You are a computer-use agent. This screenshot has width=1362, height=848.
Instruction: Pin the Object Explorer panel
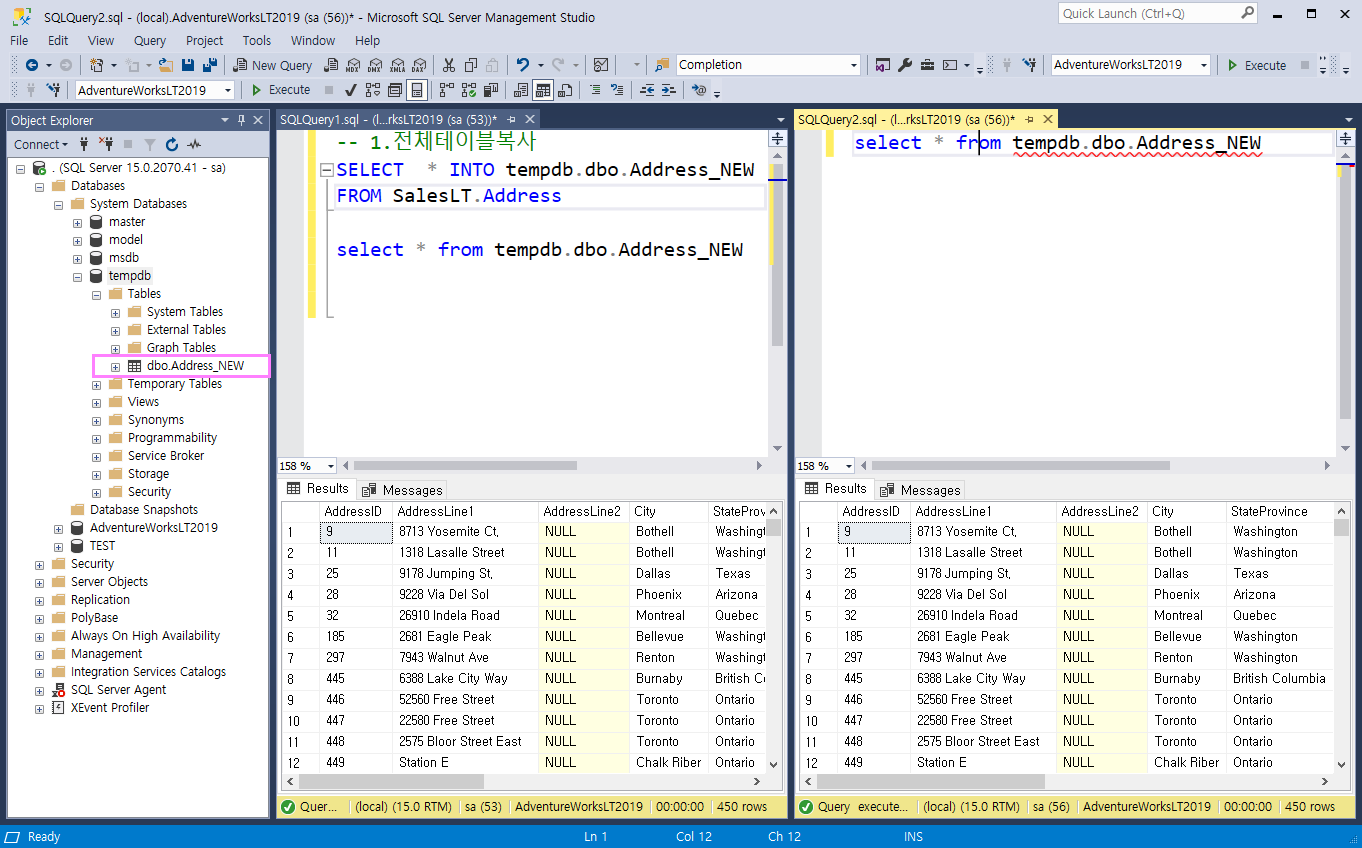[241, 120]
